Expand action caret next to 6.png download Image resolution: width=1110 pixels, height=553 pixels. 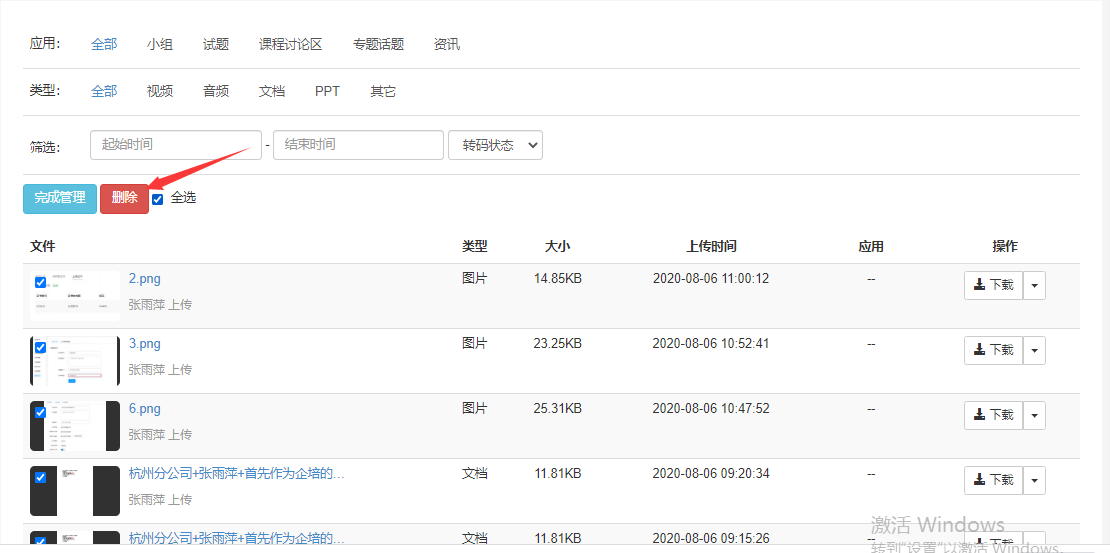(x=1035, y=415)
